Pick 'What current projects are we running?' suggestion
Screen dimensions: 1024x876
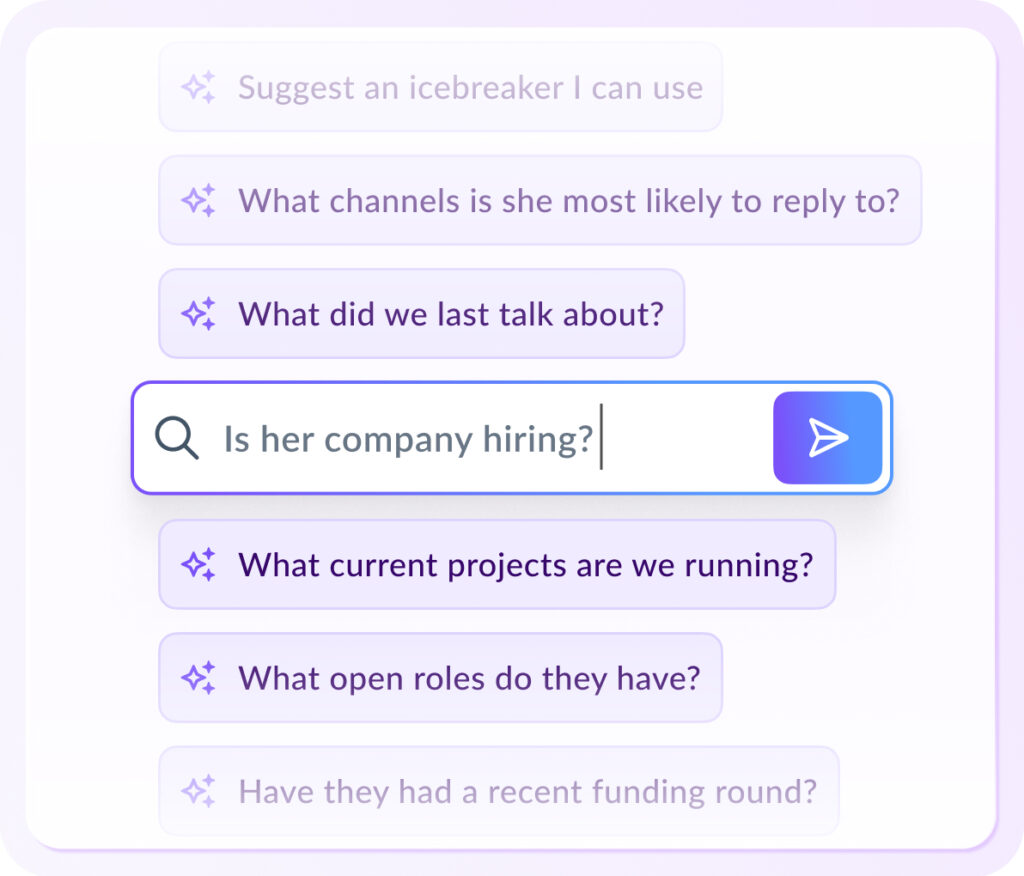tap(497, 564)
